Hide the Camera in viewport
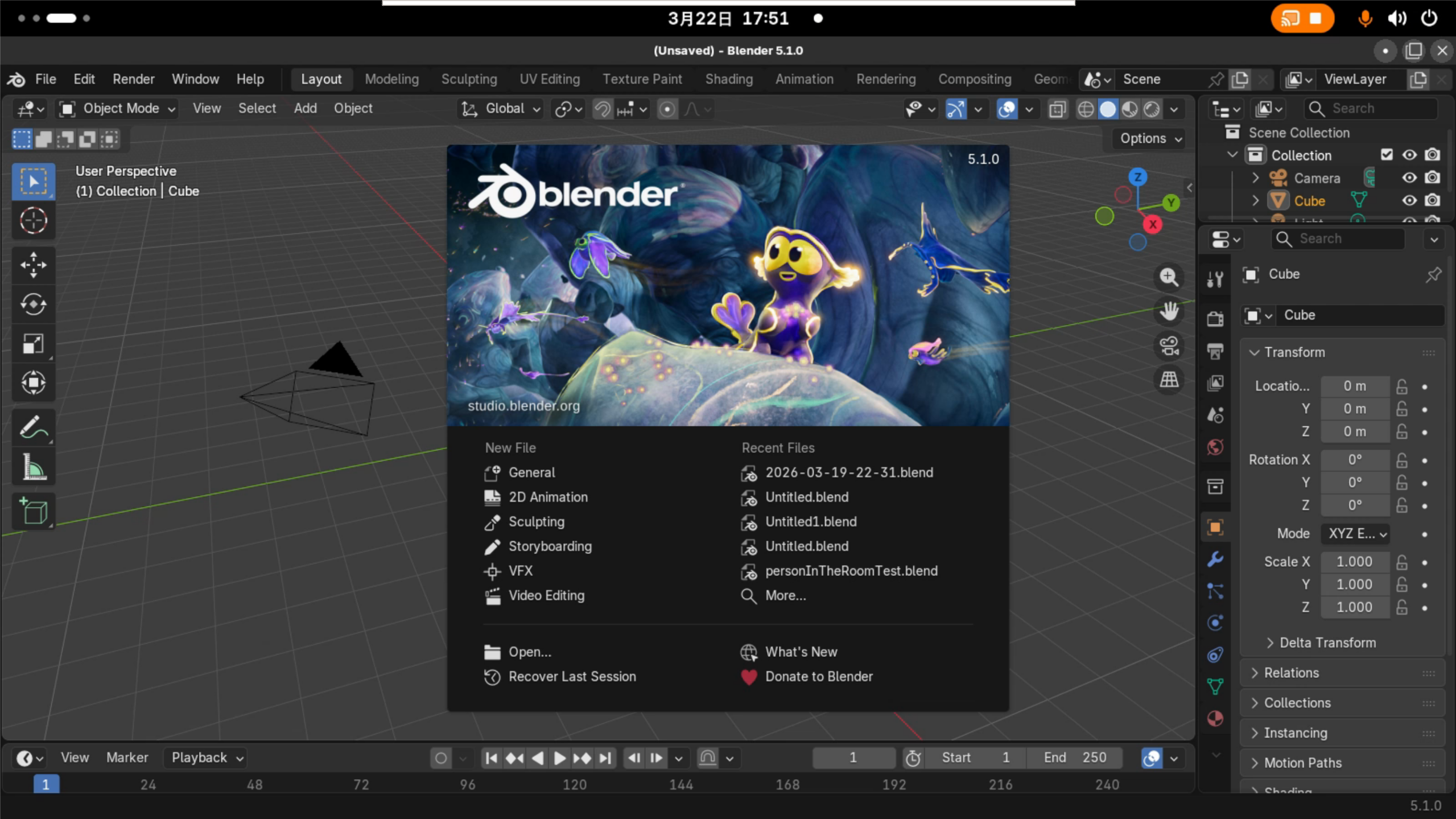Screen dimensions: 1456x819 pyautogui.click(x=1409, y=178)
